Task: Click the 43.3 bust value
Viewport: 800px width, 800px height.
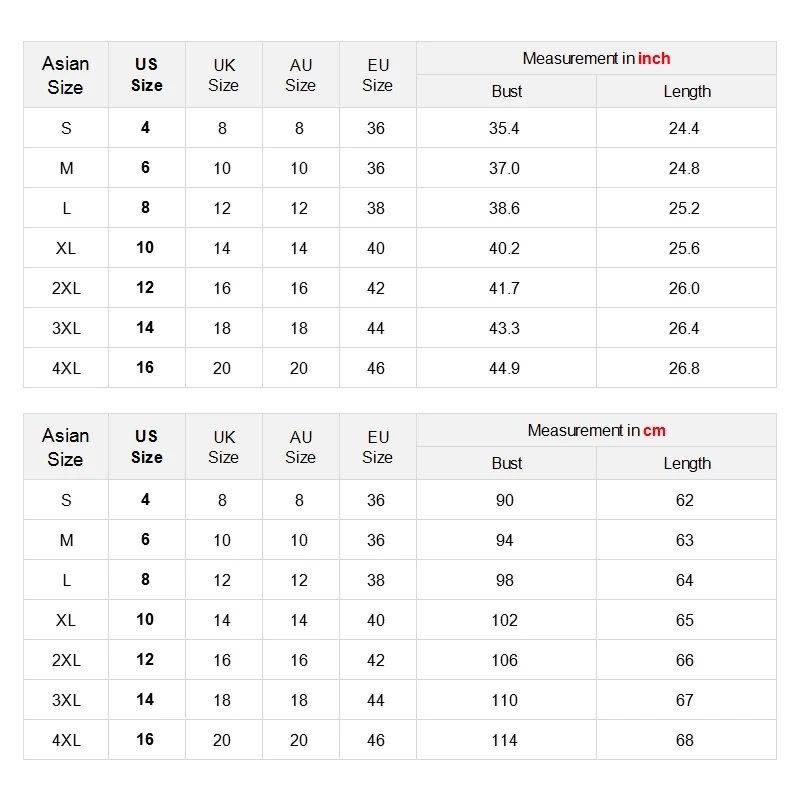Action: 504,329
